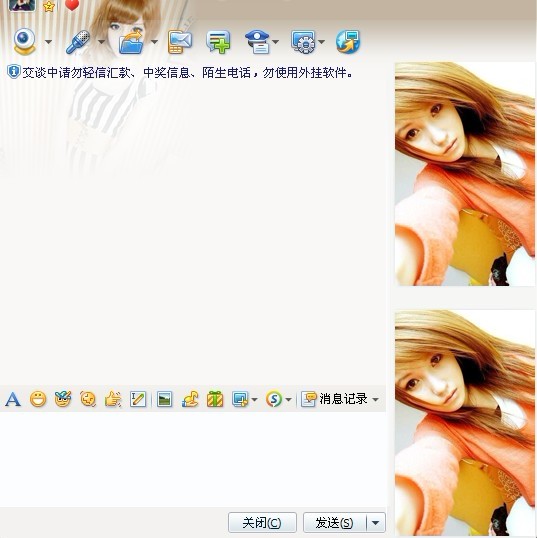Expand the webcam video options arrow
Image resolution: width=537 pixels, height=538 pixels.
pyautogui.click(x=49, y=42)
